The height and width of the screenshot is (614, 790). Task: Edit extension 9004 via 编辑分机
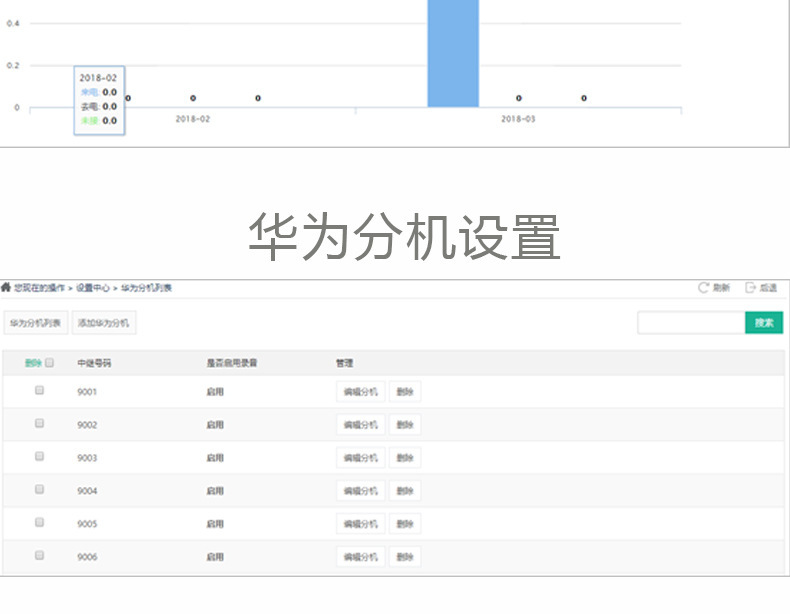tap(361, 491)
